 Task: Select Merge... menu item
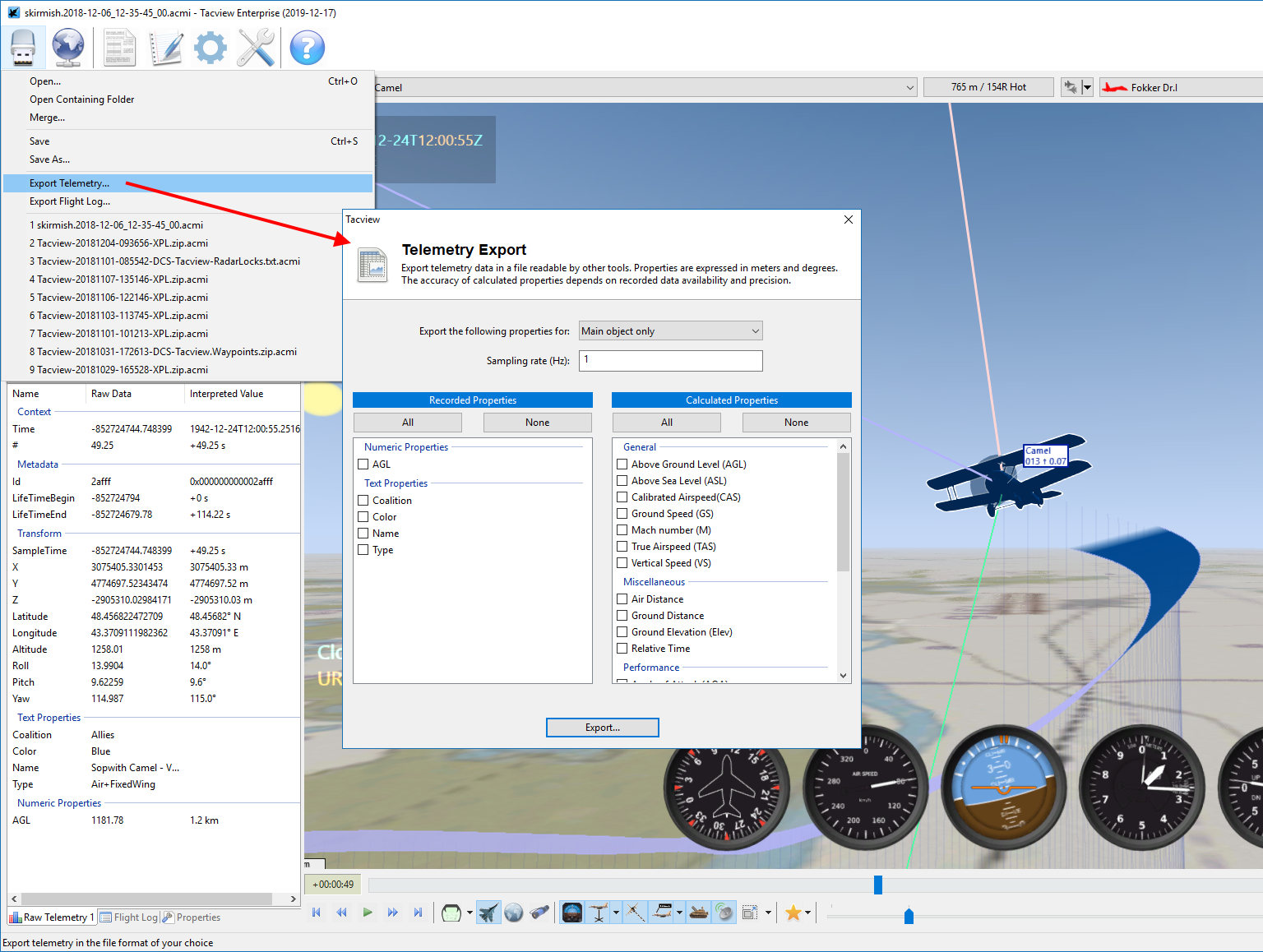pos(188,118)
